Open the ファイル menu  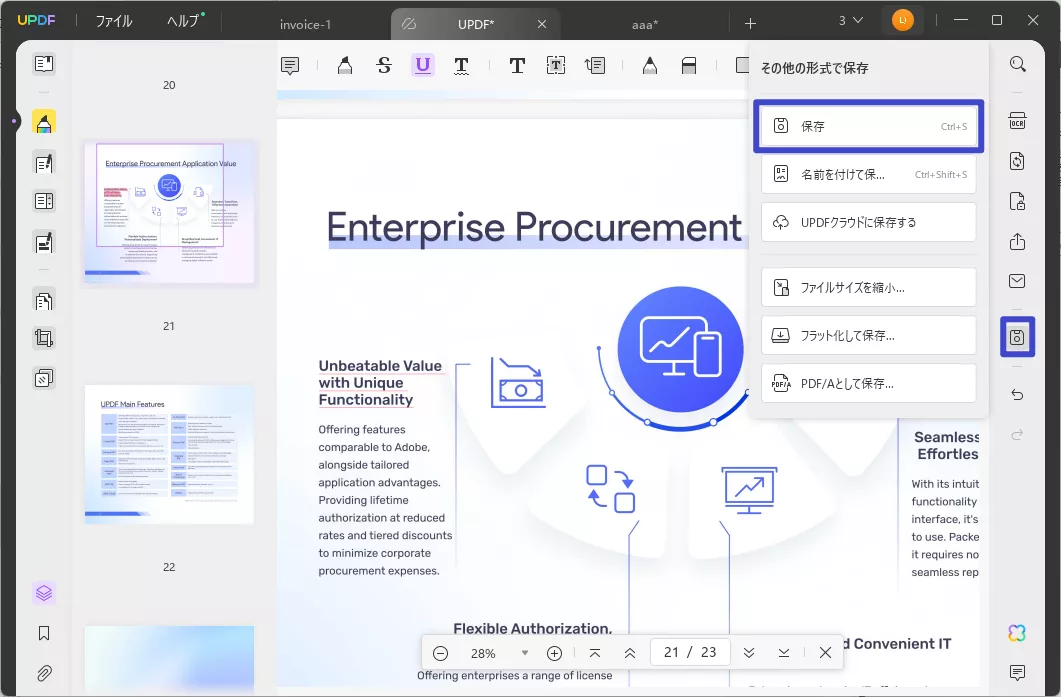pyautogui.click(x=114, y=21)
